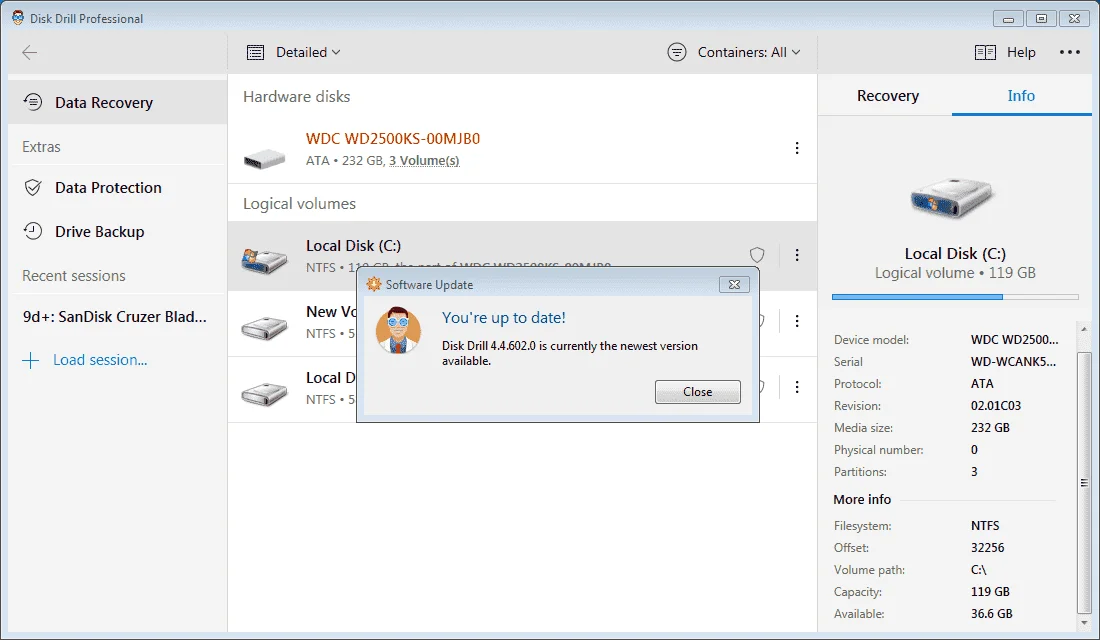The width and height of the screenshot is (1100, 640).
Task: Open options menu for WDC WD2500KS disk
Action: pos(797,148)
